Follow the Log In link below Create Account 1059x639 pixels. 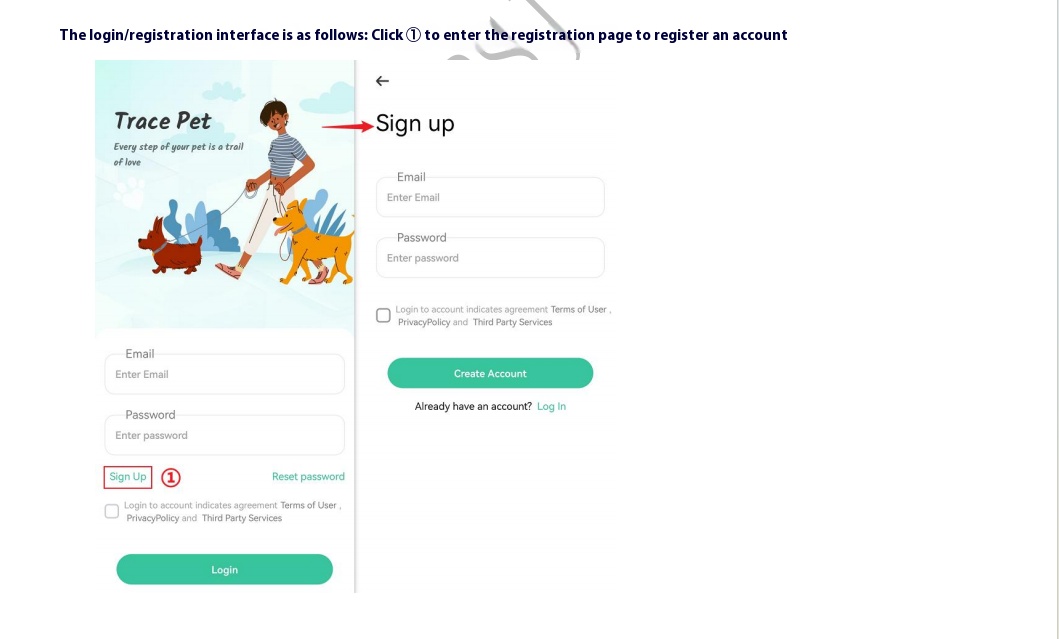tap(551, 407)
